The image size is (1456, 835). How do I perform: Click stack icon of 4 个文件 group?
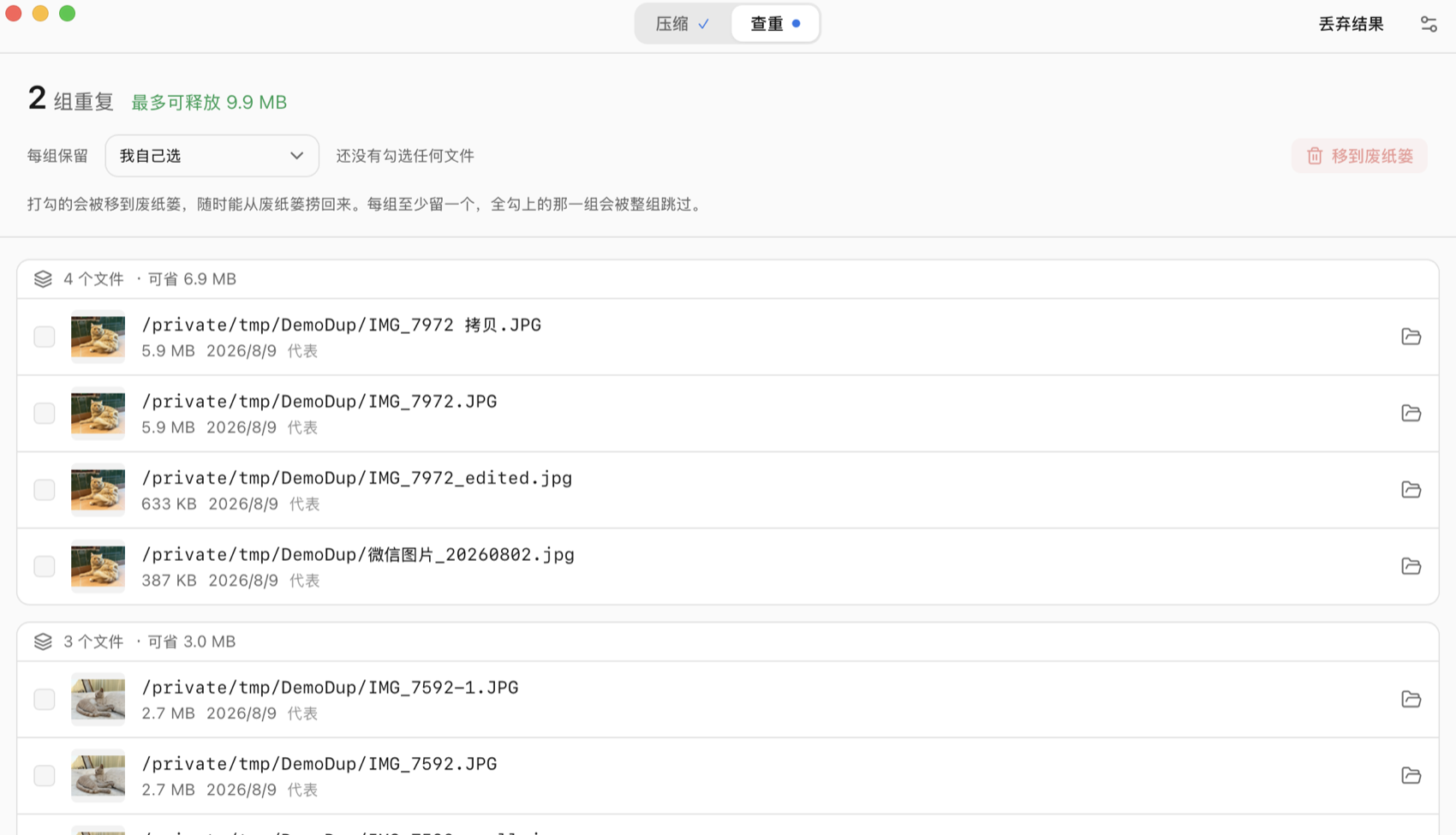click(x=43, y=279)
